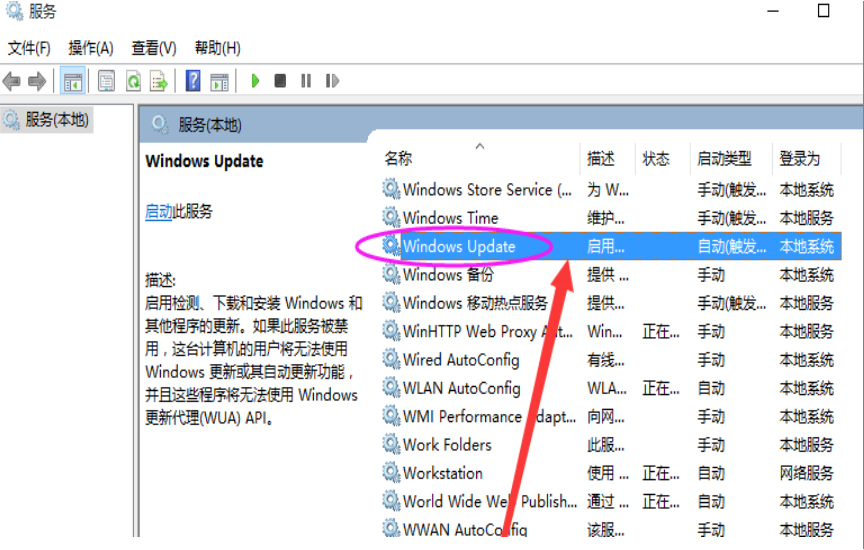
Task: Select the Windows Update service
Action: (611, 246)
